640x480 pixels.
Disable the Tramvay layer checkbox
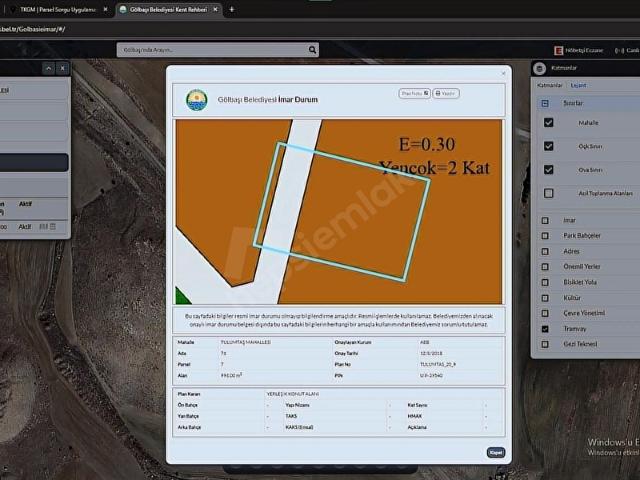click(545, 328)
